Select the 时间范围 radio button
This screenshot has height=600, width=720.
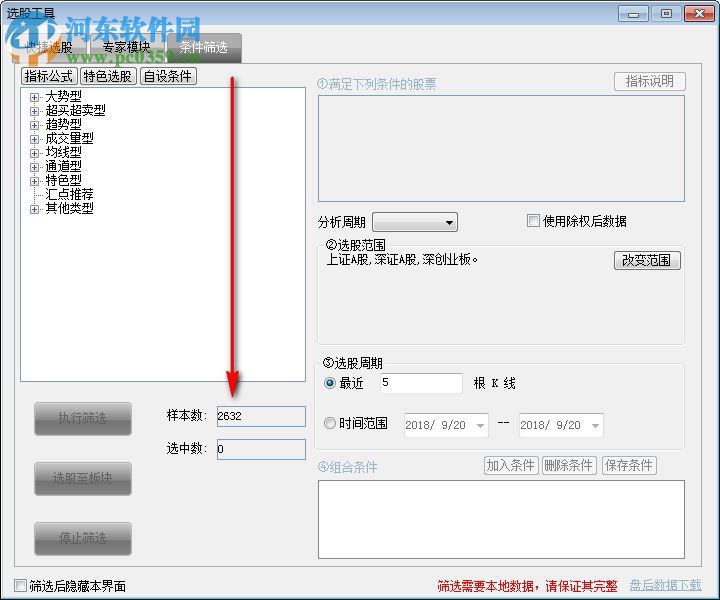330,423
